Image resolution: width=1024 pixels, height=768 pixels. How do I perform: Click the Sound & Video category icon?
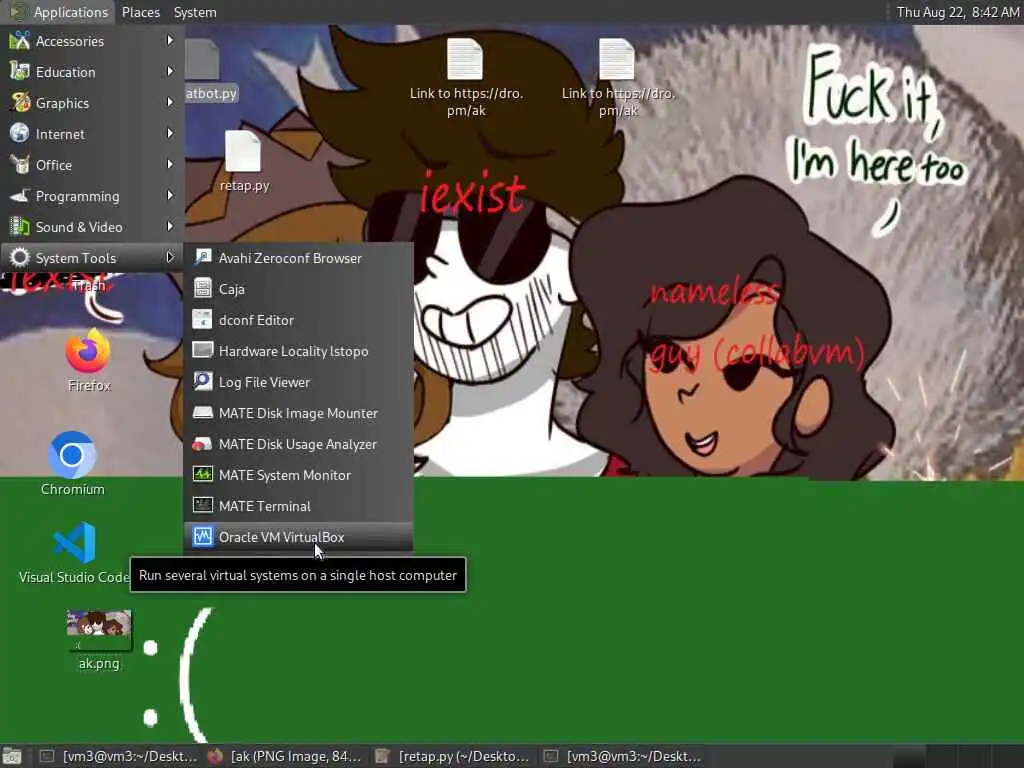click(20, 227)
